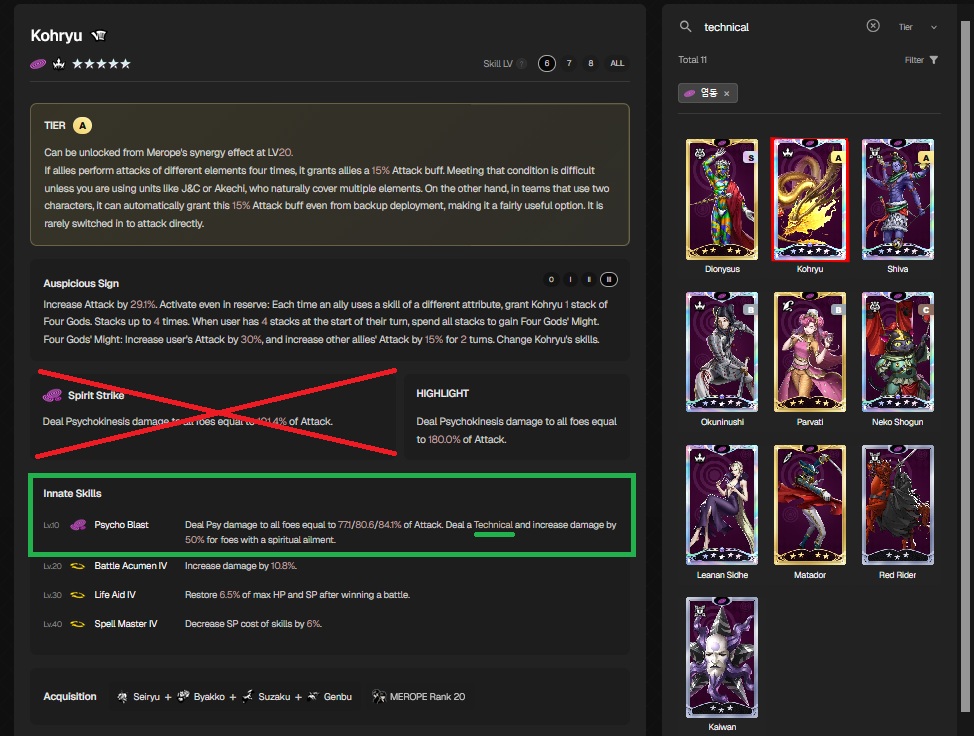This screenshot has width=974, height=736.
Task: Click the Auspicious Sign heading
Action: tap(81, 283)
